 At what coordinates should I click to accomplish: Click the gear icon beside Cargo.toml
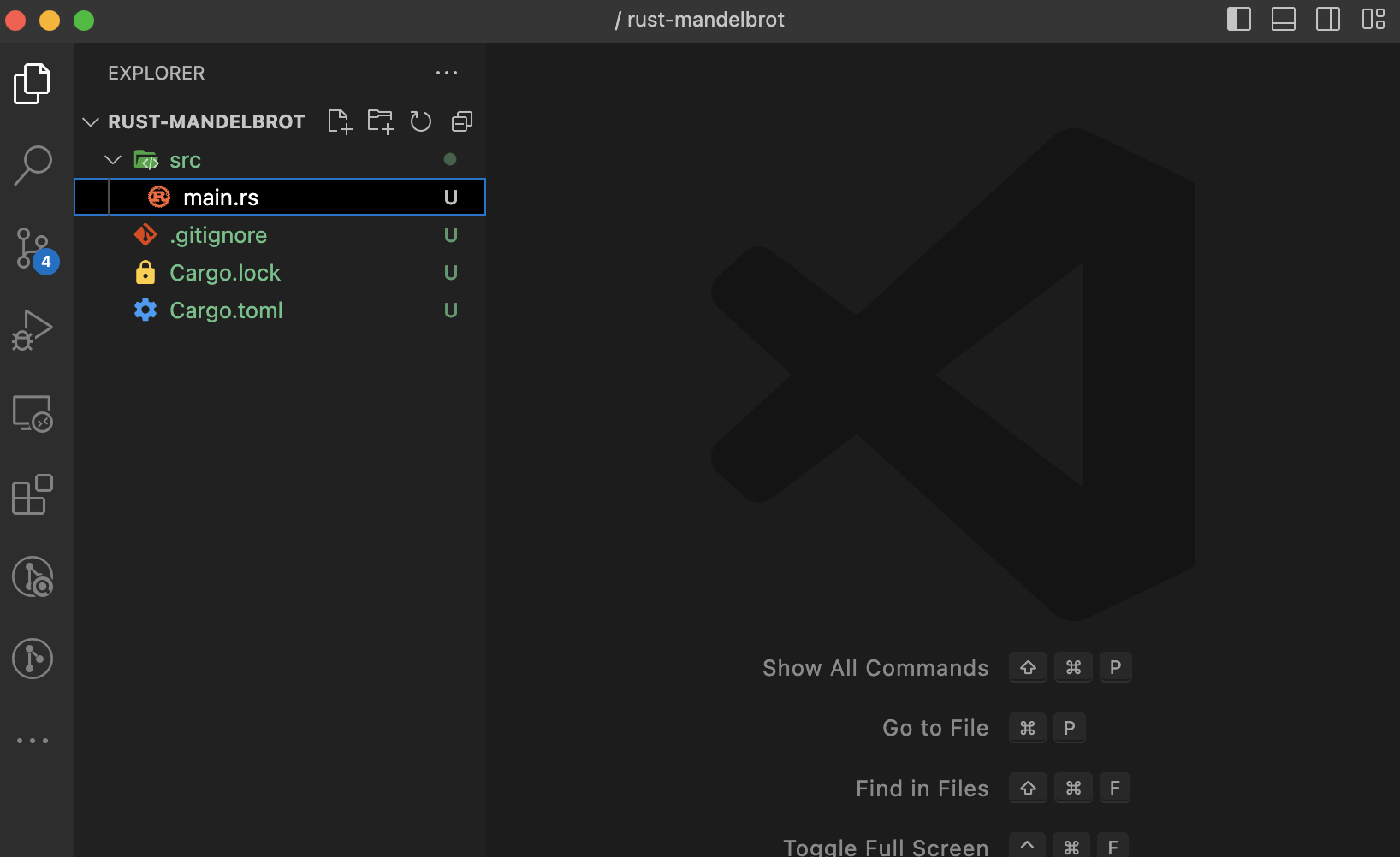click(x=145, y=310)
